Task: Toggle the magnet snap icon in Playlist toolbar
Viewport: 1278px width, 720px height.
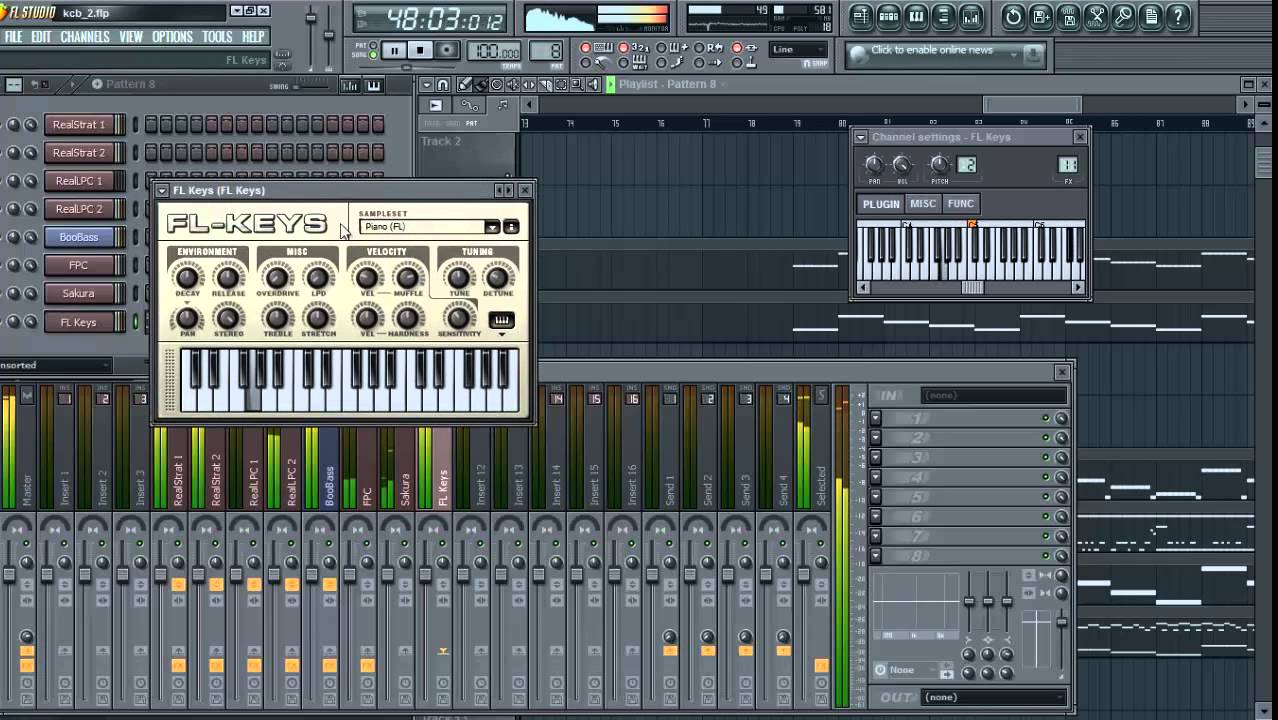Action: 443,85
